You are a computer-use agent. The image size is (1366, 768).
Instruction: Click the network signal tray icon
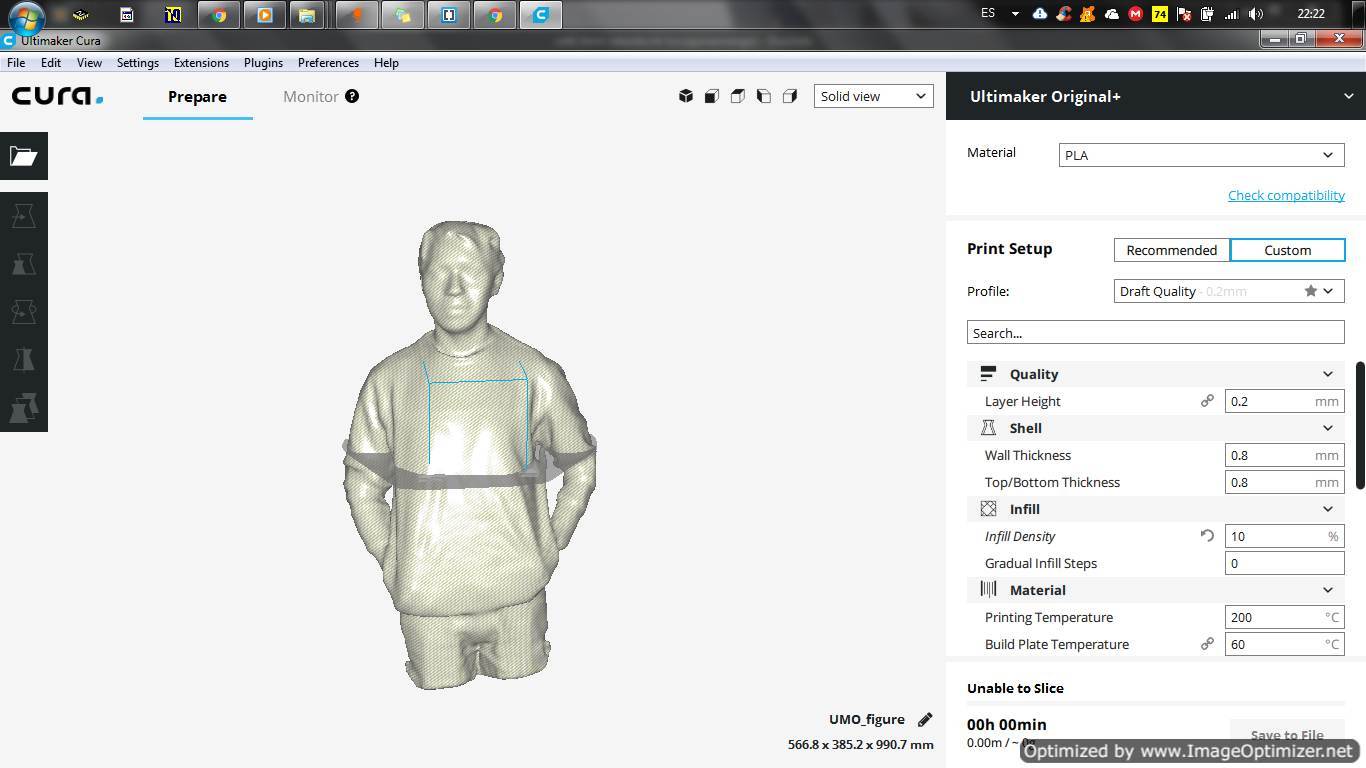1232,14
